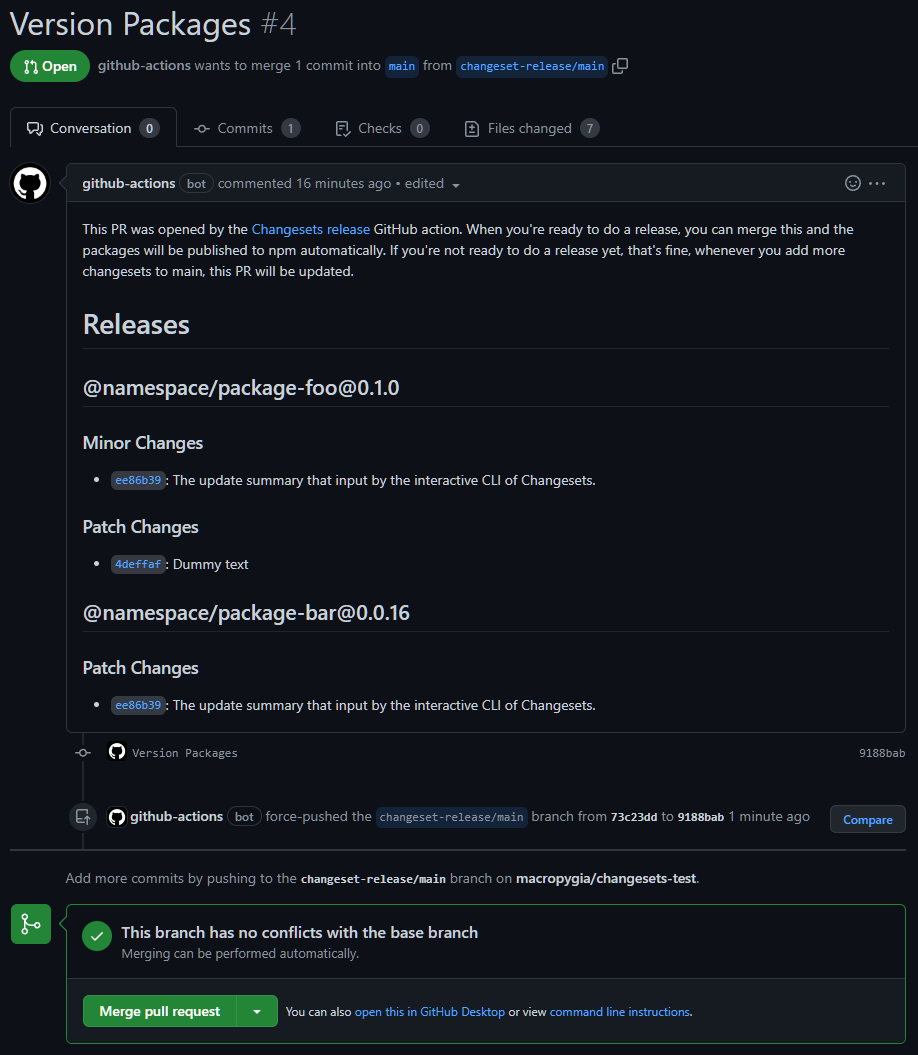The height and width of the screenshot is (1055, 918).
Task: Click the 1 minute ago timestamp
Action: (x=769, y=816)
